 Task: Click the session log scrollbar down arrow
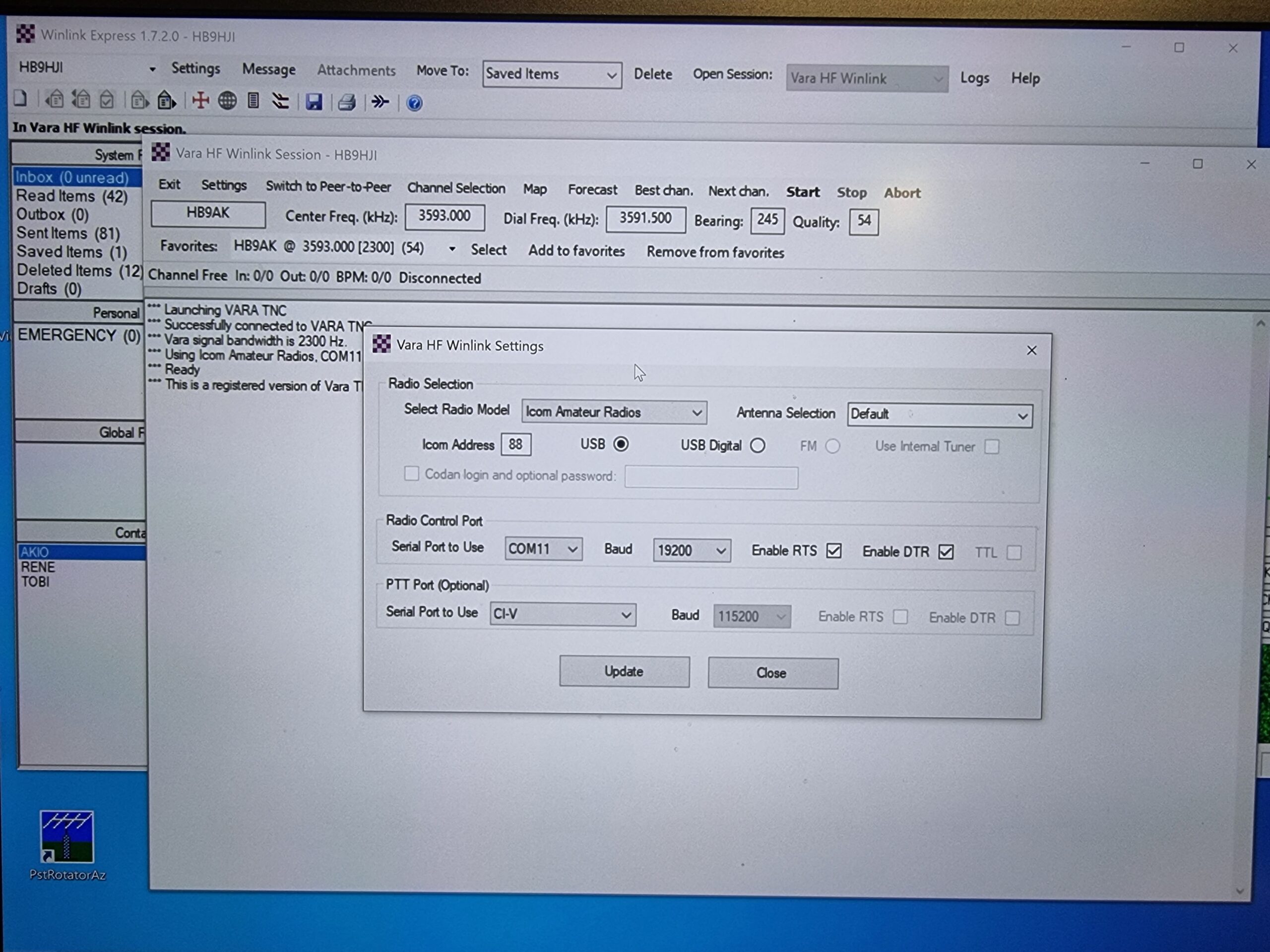pos(1240,890)
